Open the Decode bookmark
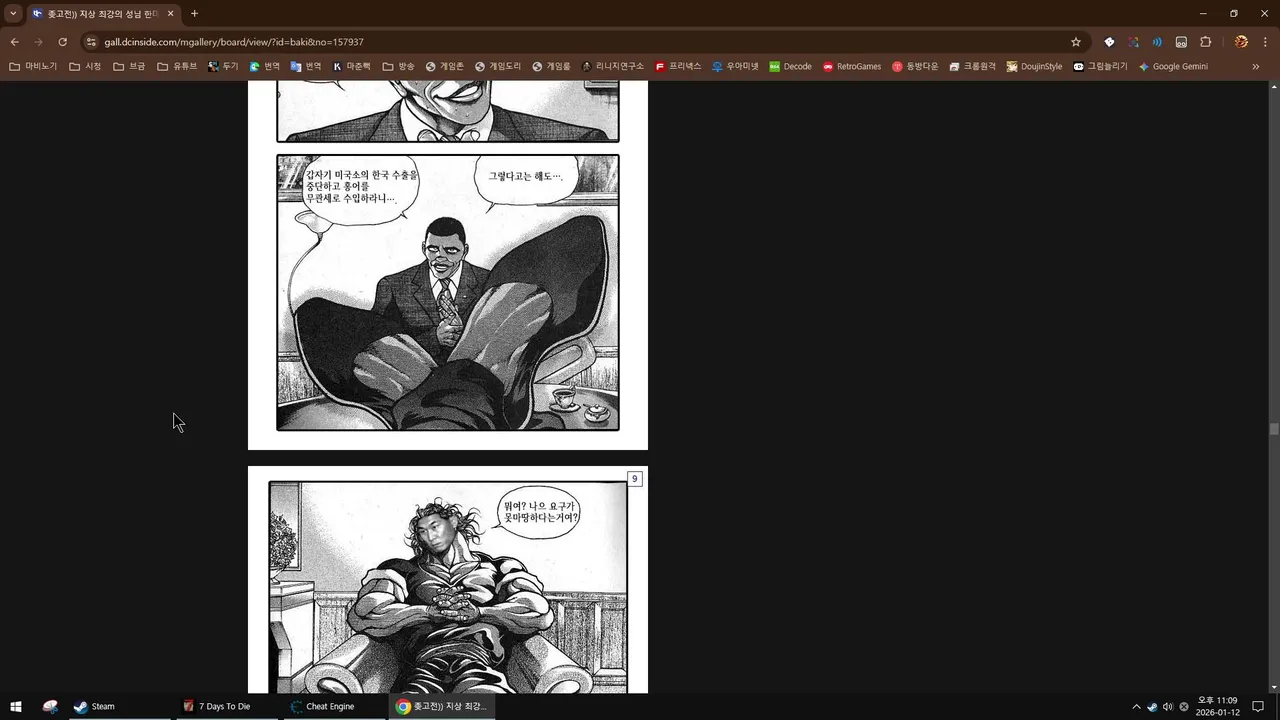Image resolution: width=1280 pixels, height=720 pixels. point(791,67)
